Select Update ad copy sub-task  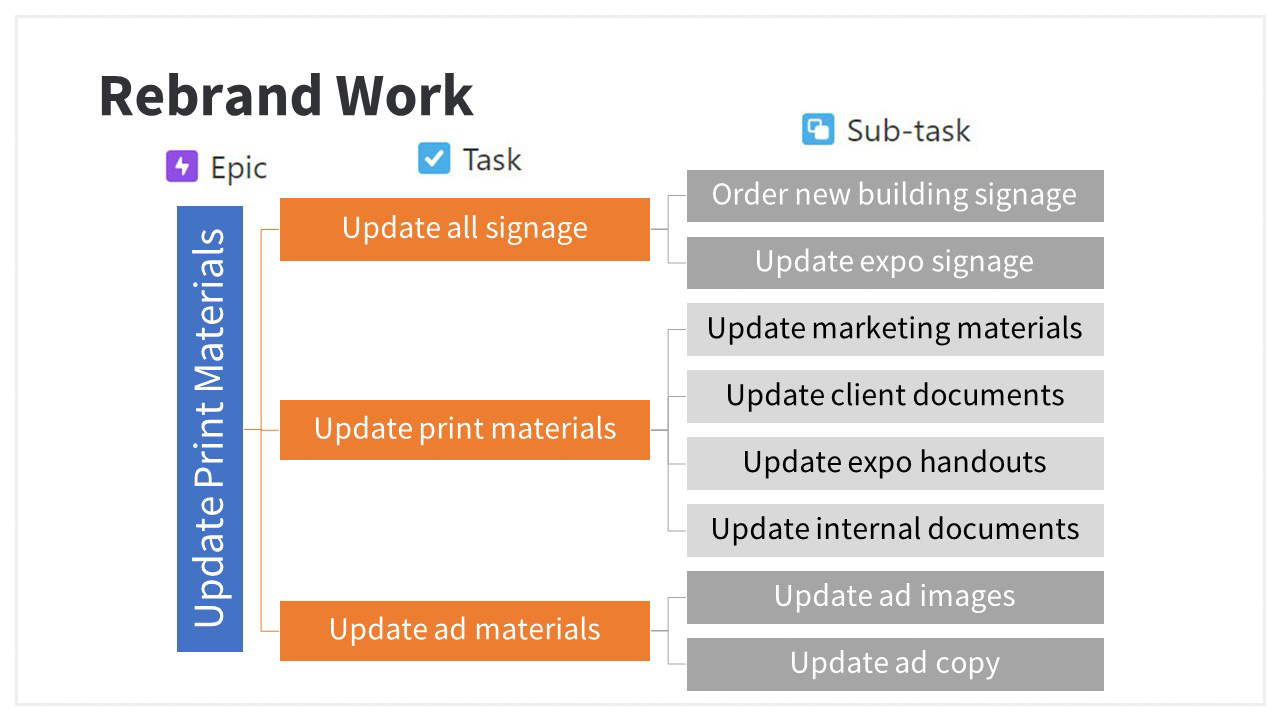(x=895, y=664)
